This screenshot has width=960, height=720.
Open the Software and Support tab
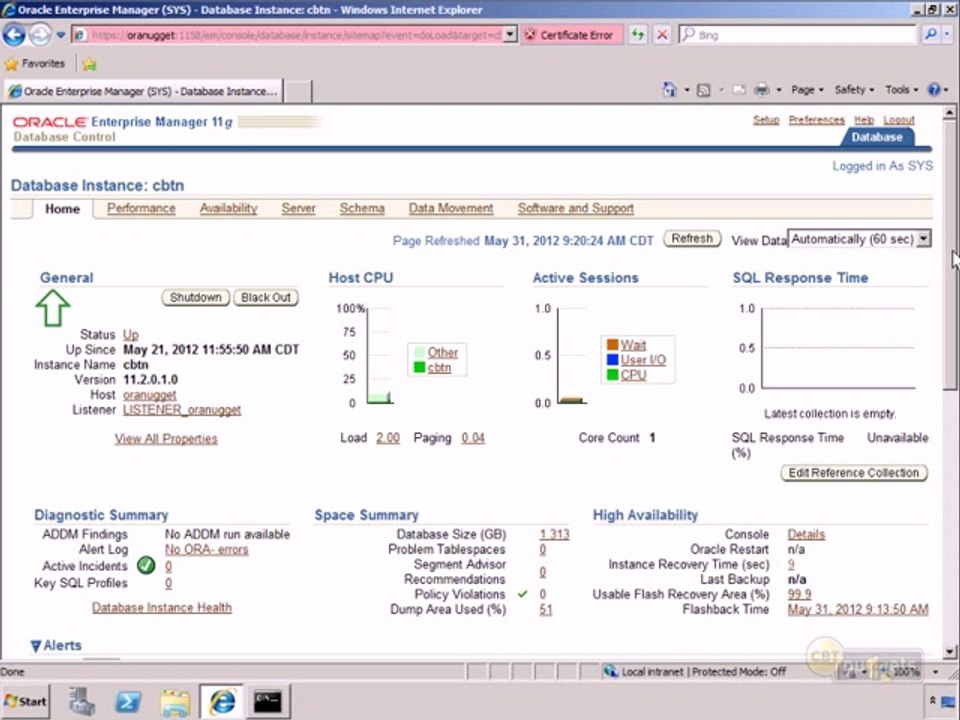[576, 208]
